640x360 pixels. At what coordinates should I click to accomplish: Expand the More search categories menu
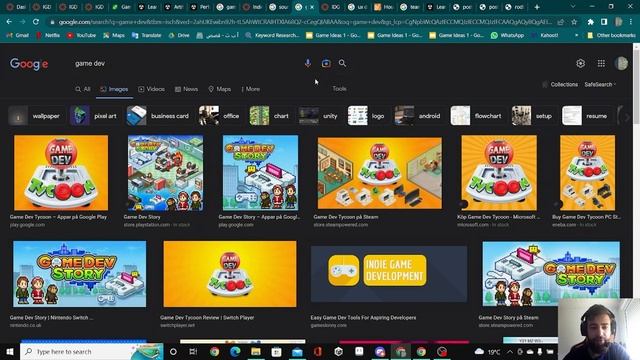point(251,89)
